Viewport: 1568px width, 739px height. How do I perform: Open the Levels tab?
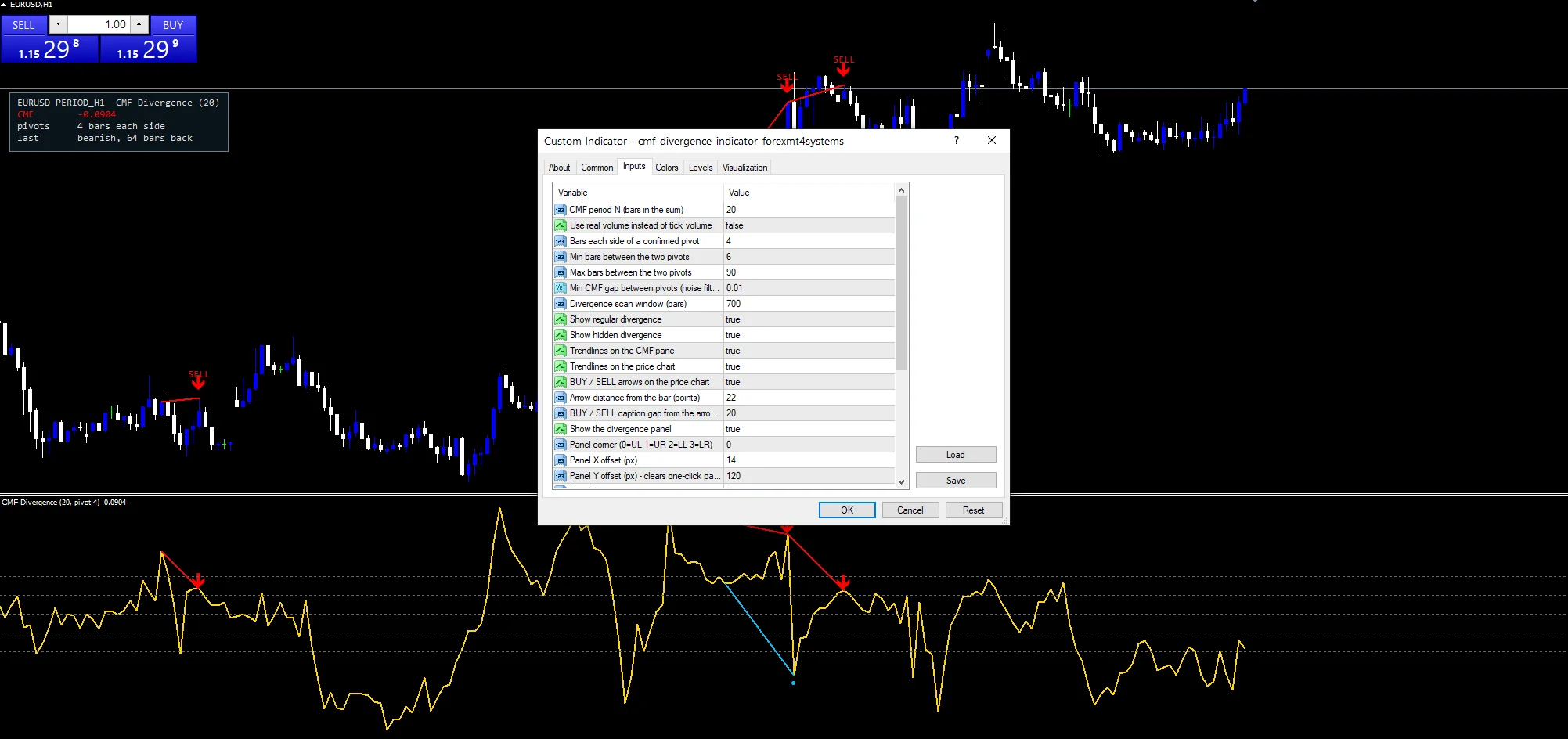coord(701,168)
